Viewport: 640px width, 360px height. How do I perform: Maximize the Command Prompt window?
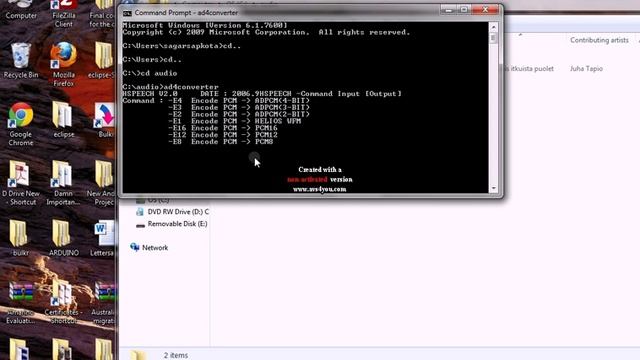pos(464,9)
